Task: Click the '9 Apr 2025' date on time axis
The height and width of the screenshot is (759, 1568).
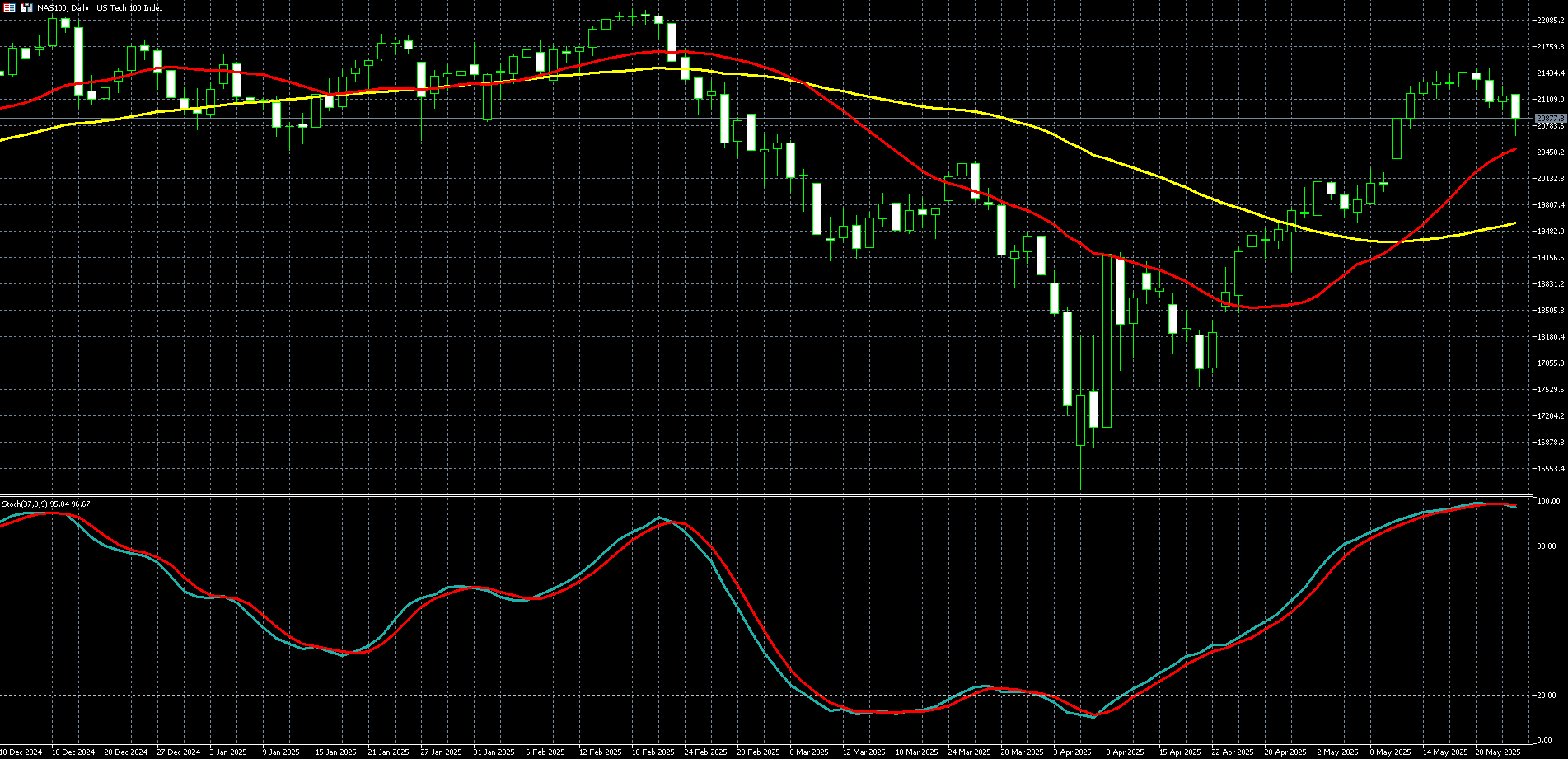Action: click(1125, 752)
